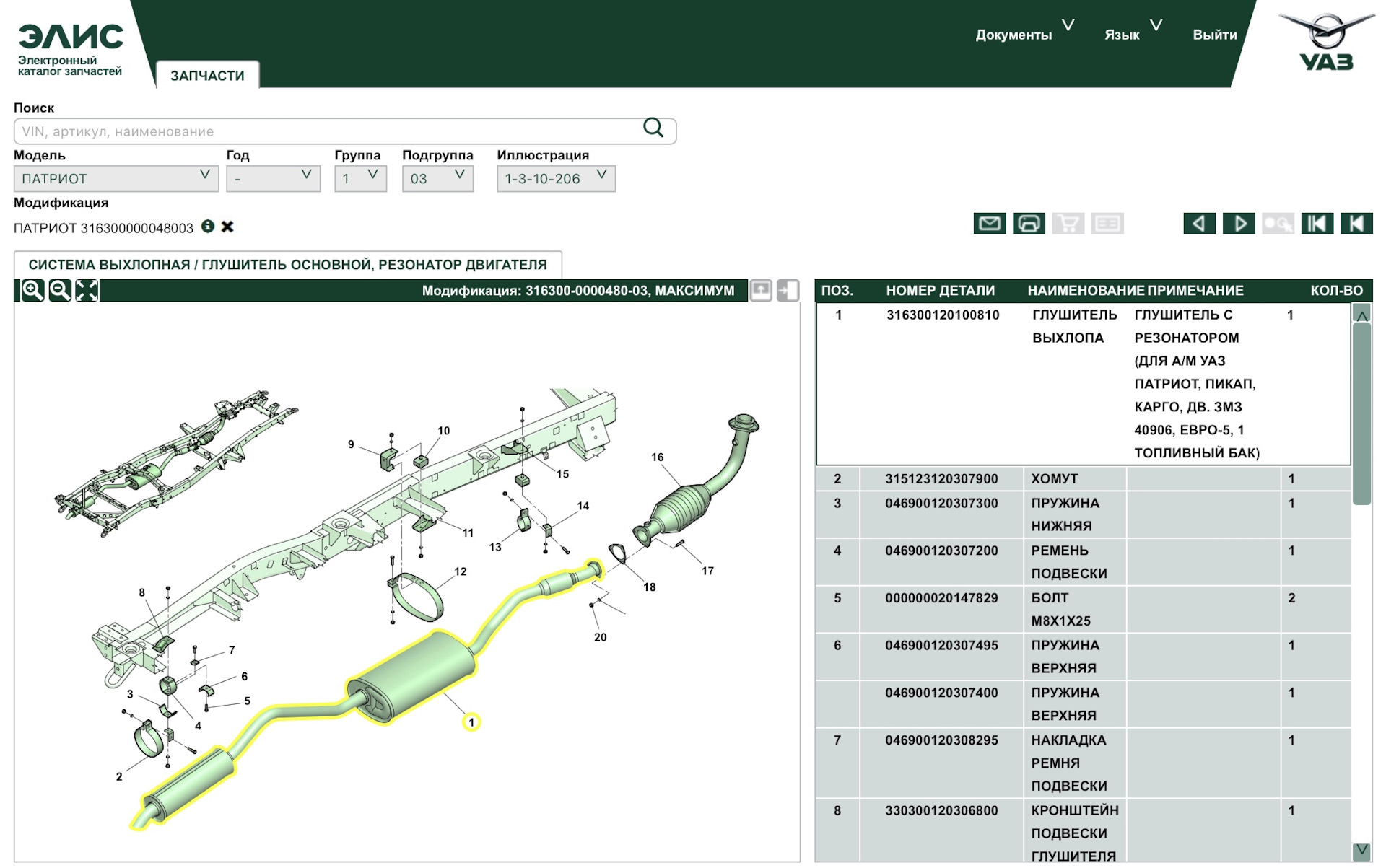The height and width of the screenshot is (868, 1386).
Task: Select callout 9 on the diagram
Action: pos(351,444)
